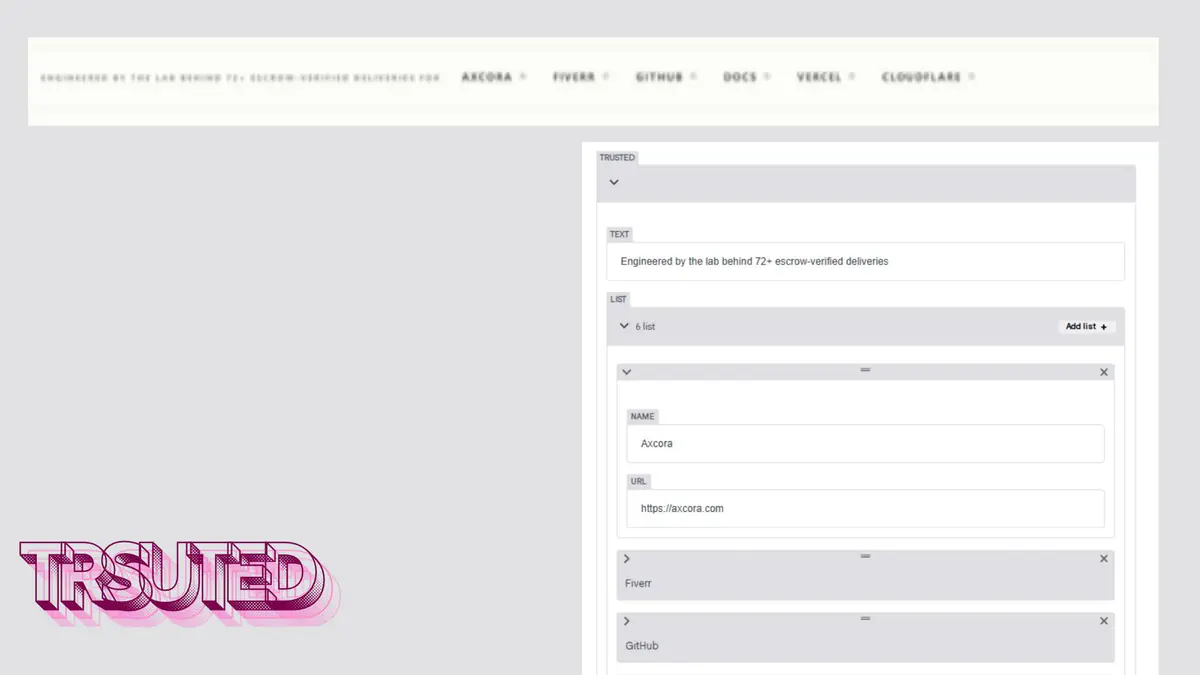
Task: Expand the GitHub list item chevron
Action: 627,621
